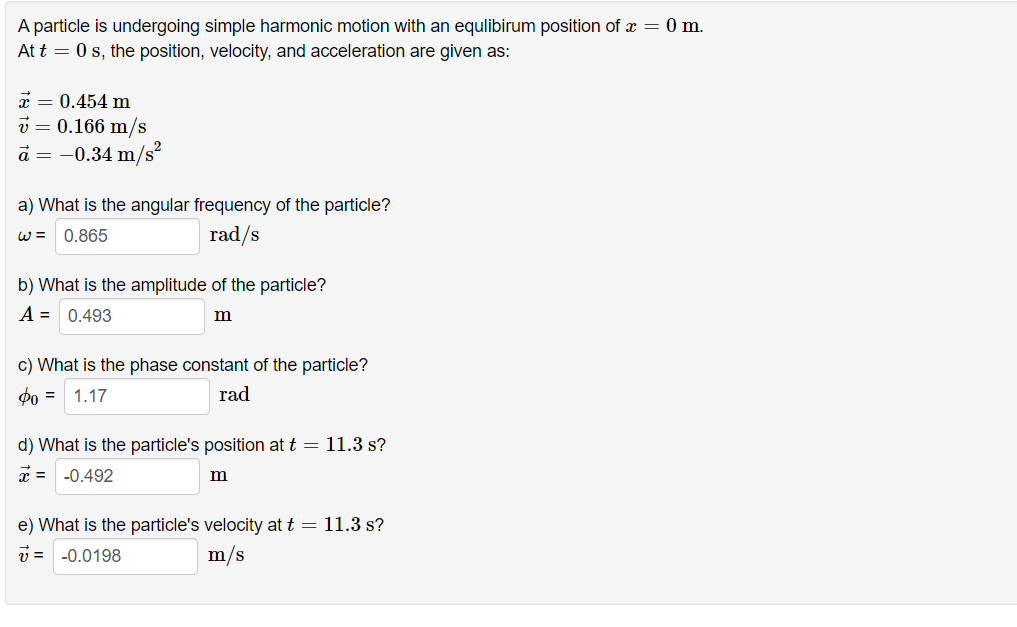Click the phase constant field showing 1.17
Viewport: 1017px width, 627px height.
pos(136,396)
